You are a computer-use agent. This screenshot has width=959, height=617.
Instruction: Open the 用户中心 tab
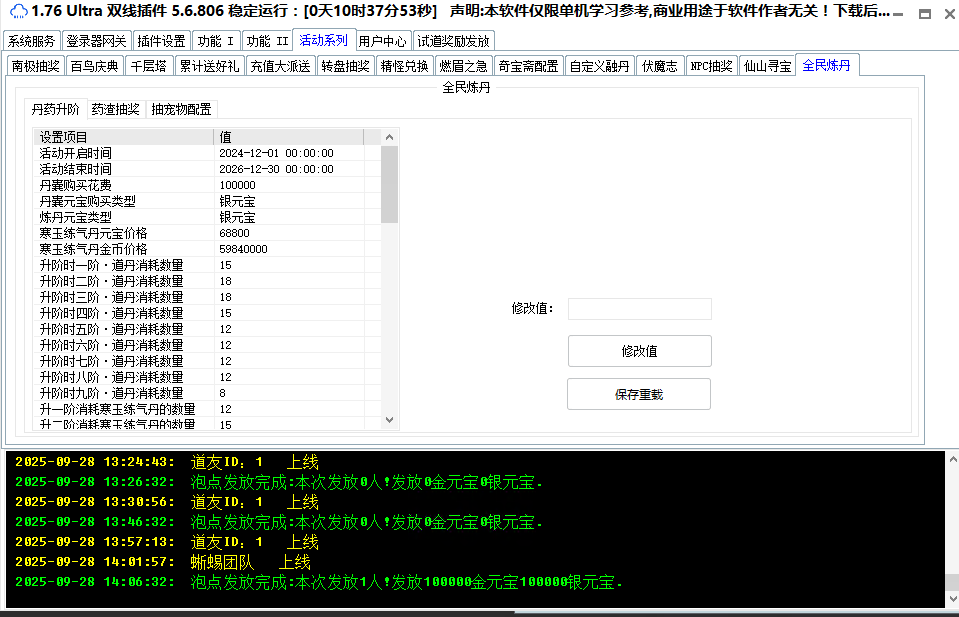pyautogui.click(x=383, y=41)
